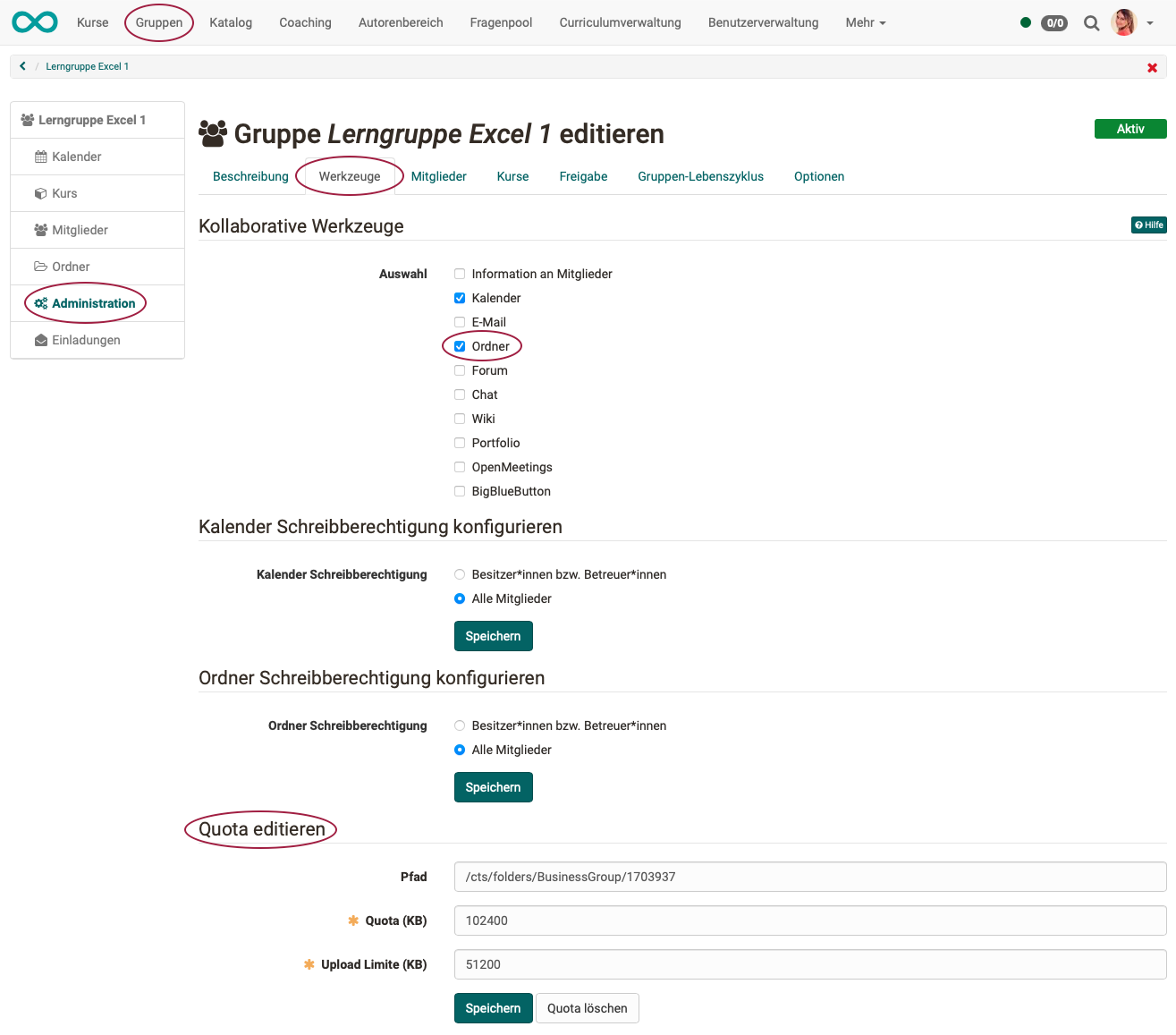Enable the BigBlueButton checkbox
This screenshot has width=1176, height=1035.
click(x=460, y=491)
